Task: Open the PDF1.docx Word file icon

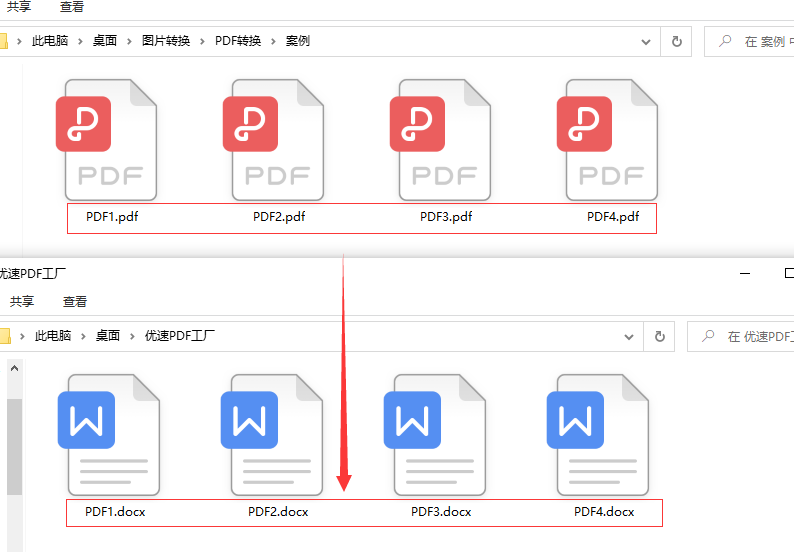Action: click(x=109, y=435)
